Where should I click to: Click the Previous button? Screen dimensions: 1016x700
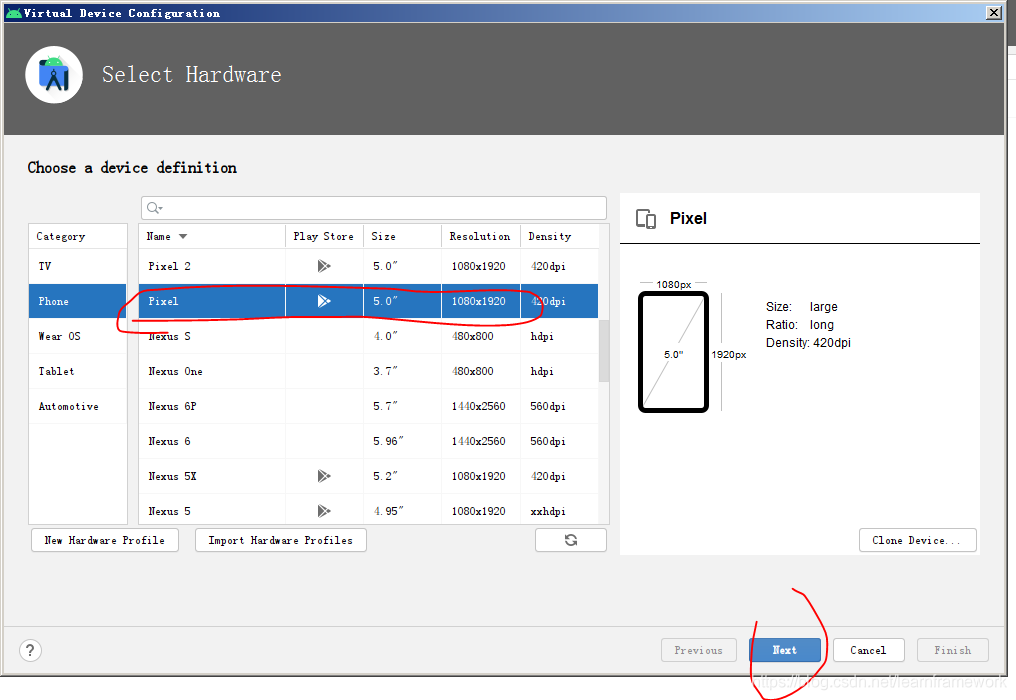pyautogui.click(x=698, y=650)
